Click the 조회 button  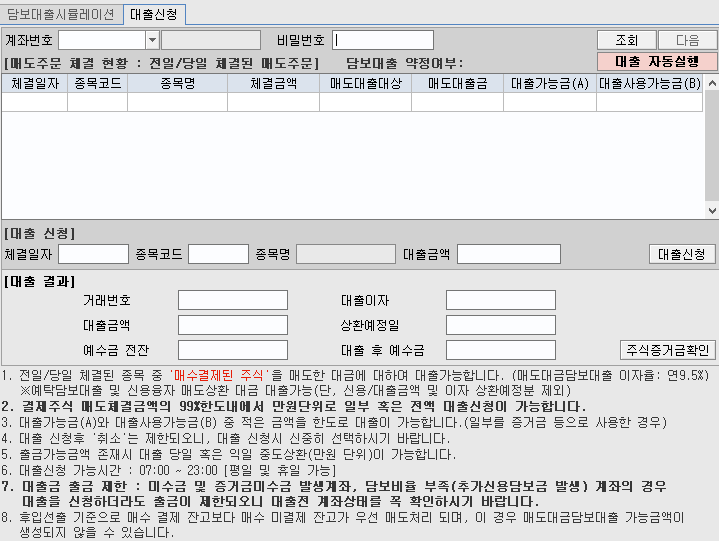[627, 40]
